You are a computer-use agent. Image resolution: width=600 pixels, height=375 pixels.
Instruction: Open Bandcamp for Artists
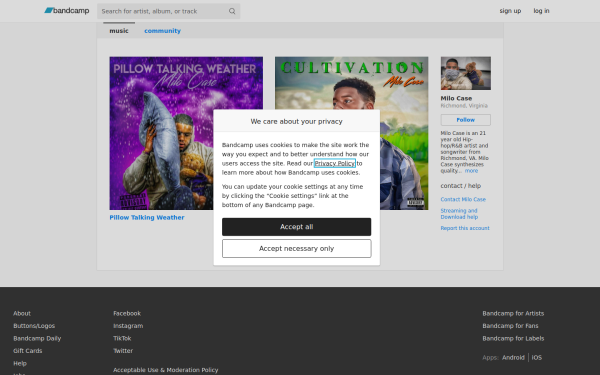point(513,313)
